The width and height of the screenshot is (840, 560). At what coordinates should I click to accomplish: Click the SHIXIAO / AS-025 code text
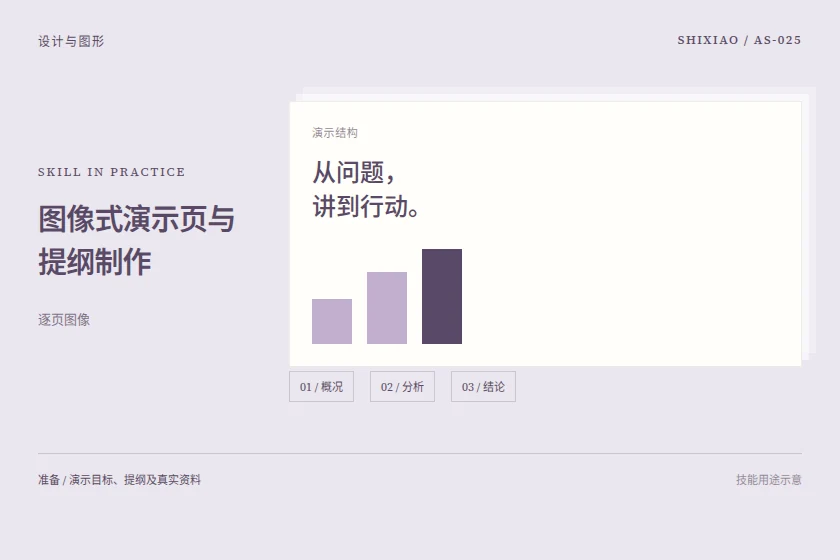pos(739,40)
